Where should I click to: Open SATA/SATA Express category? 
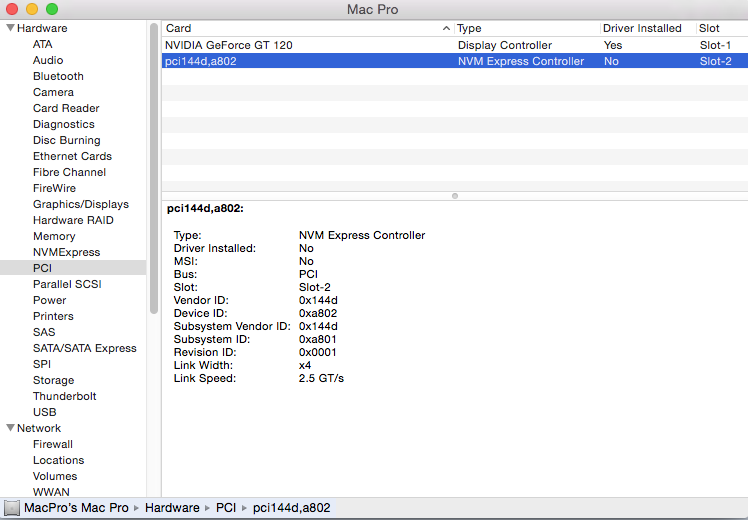[x=84, y=348]
